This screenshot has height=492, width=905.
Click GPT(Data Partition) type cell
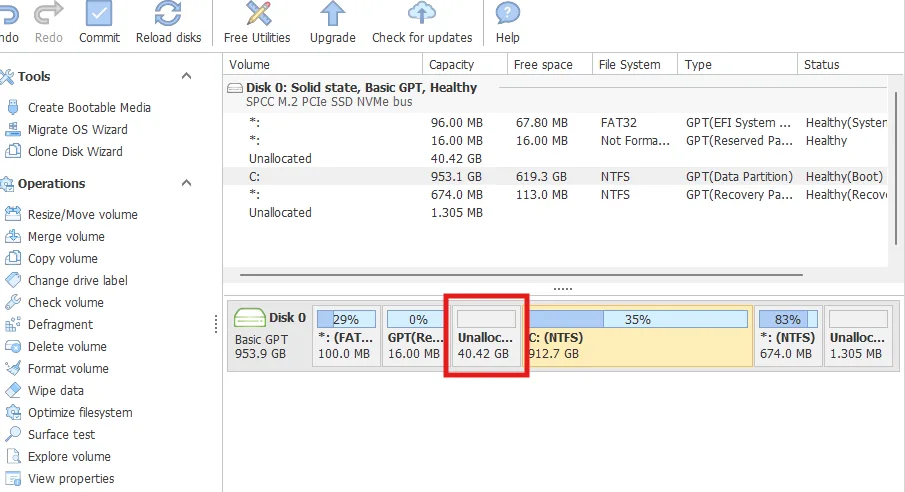pos(739,176)
